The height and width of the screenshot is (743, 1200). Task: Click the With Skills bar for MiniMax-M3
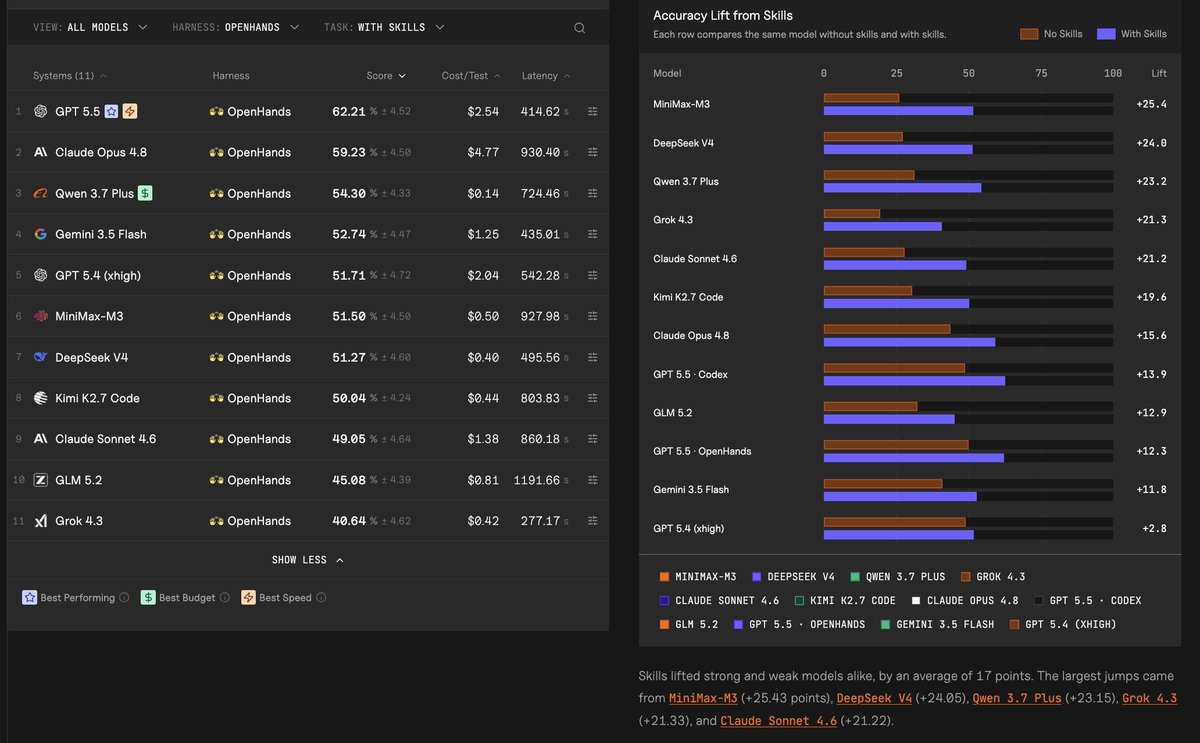click(898, 111)
